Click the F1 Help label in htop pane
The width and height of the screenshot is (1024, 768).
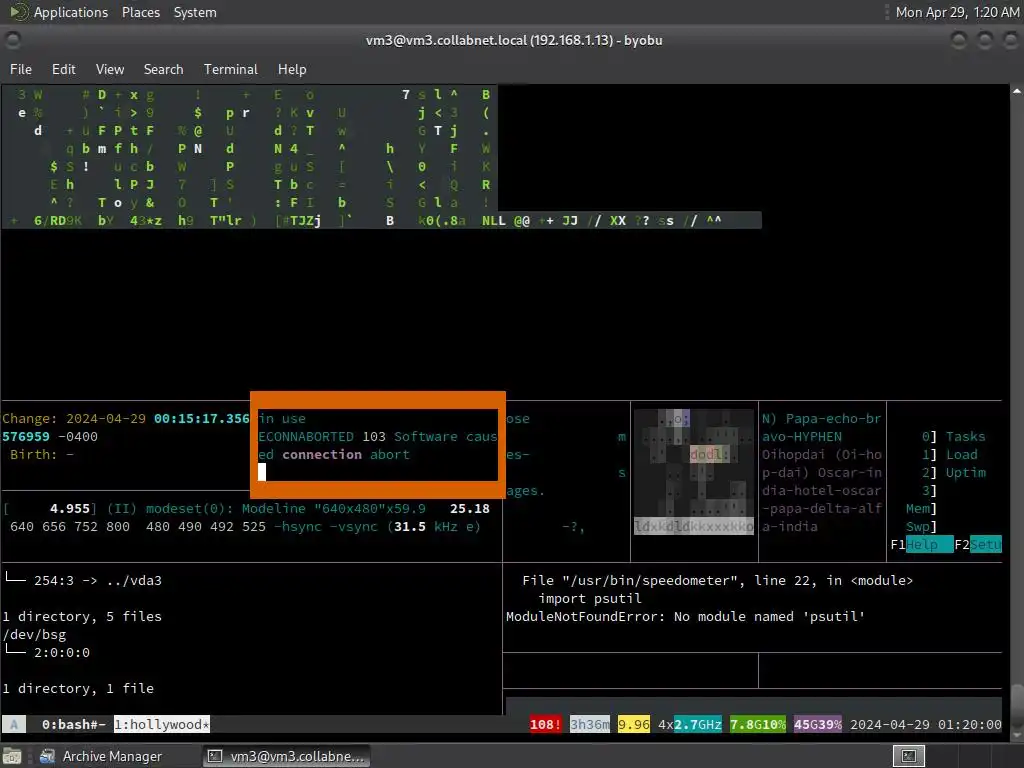pos(921,545)
